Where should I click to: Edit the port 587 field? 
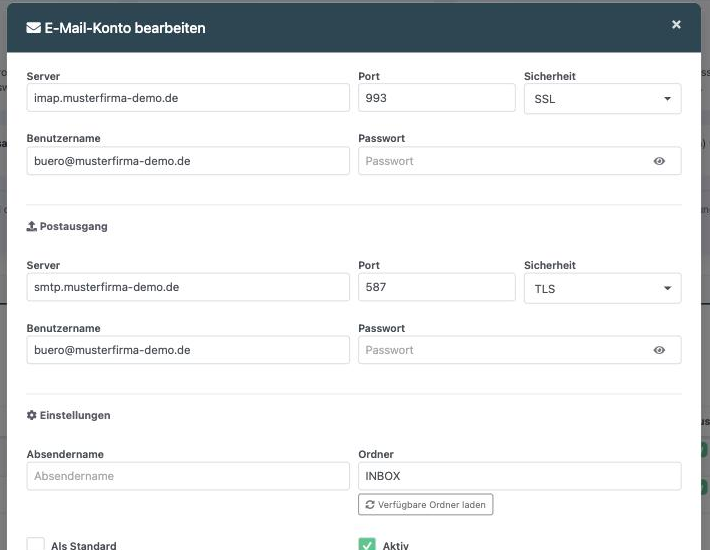(x=437, y=287)
